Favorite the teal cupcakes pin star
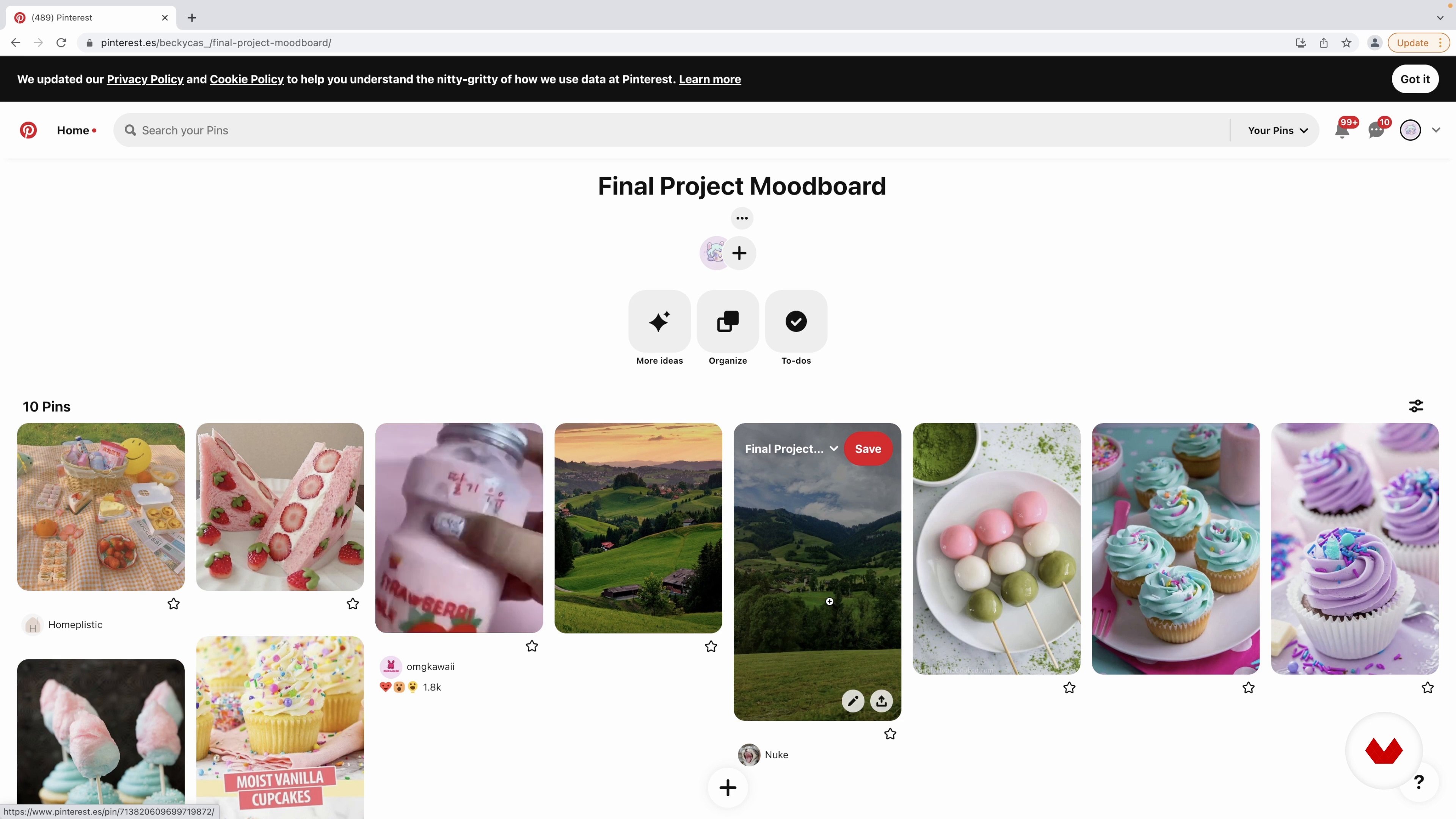Image resolution: width=1456 pixels, height=819 pixels. [x=1249, y=687]
